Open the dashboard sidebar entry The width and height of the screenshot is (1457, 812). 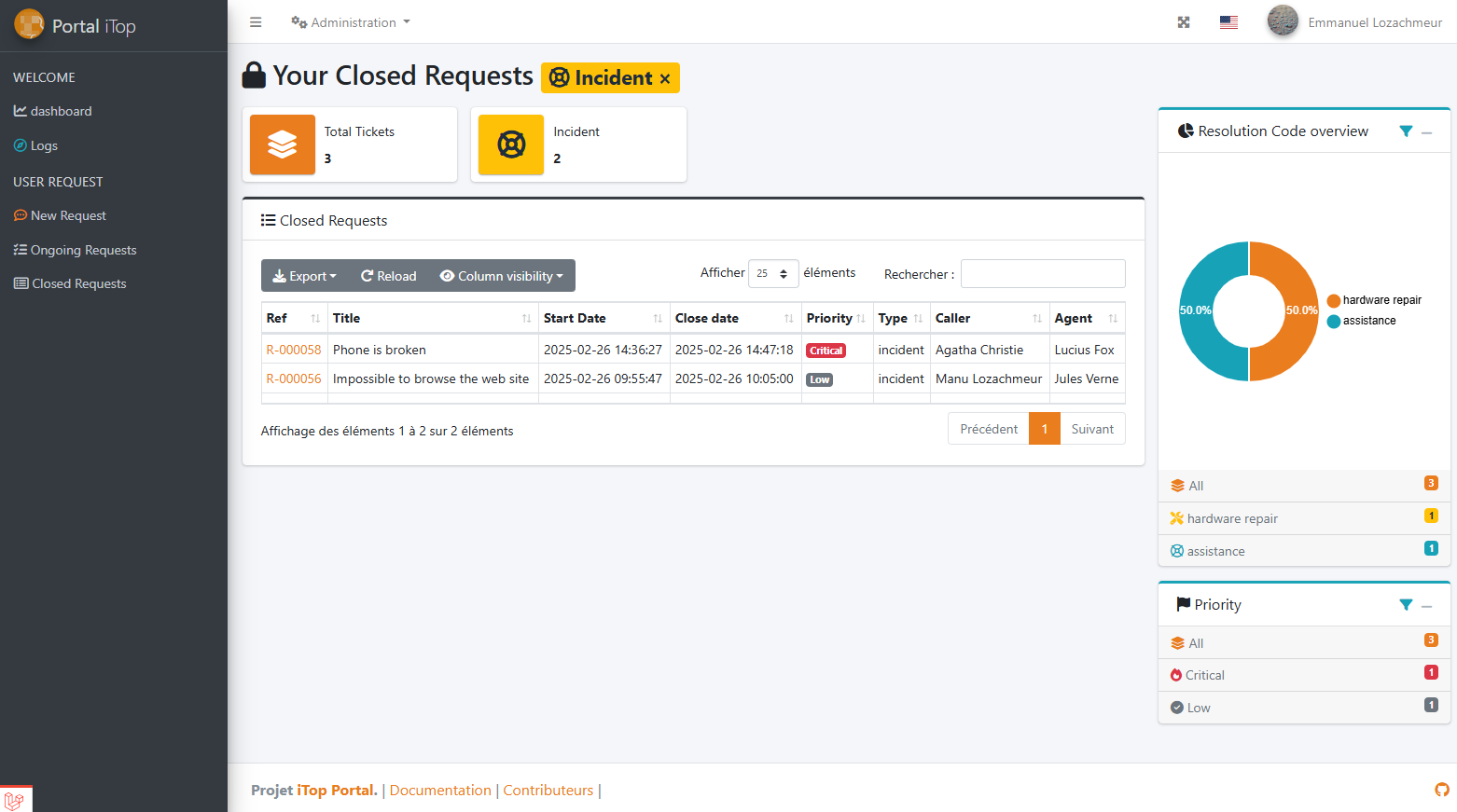click(61, 111)
